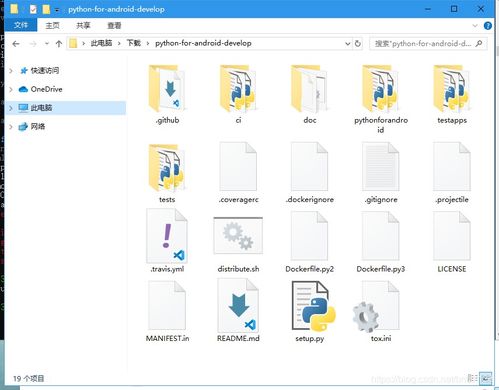499x390 pixels.
Task: Click python-for-android-develop breadcrumb segment
Action: [203, 43]
